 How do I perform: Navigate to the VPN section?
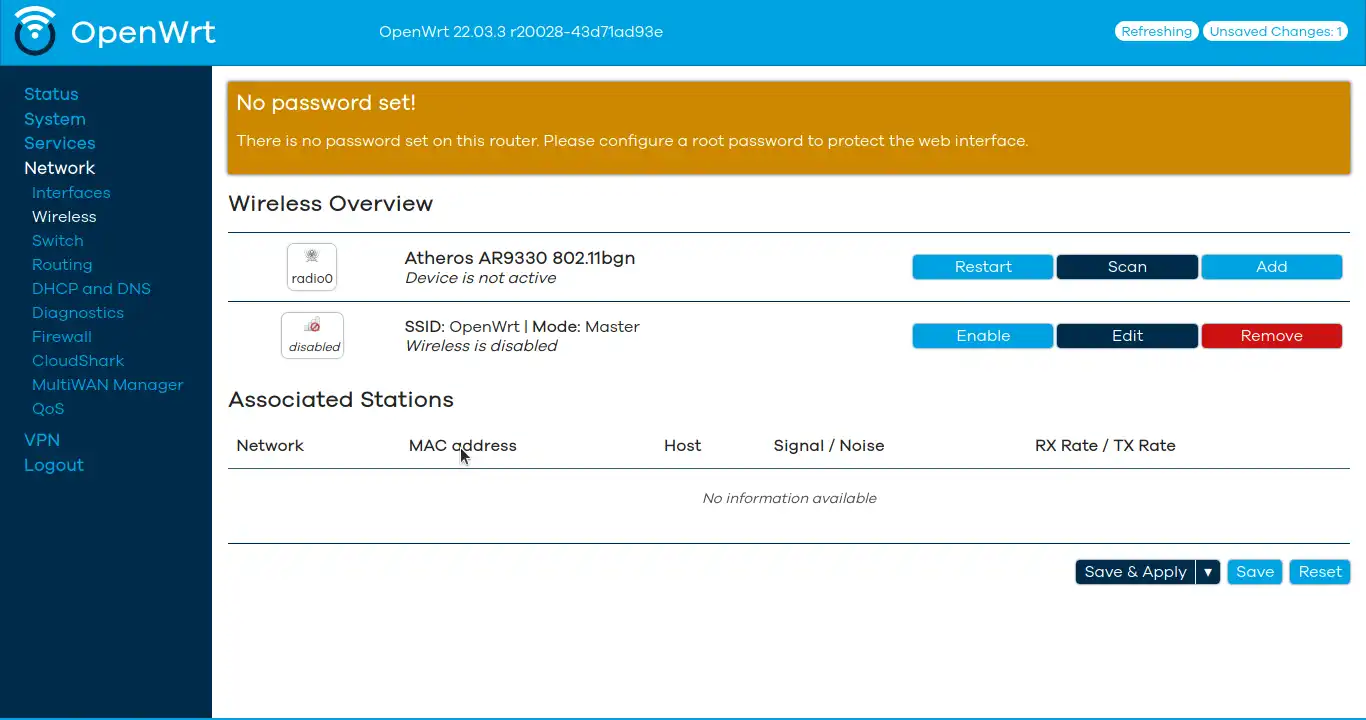(x=41, y=439)
